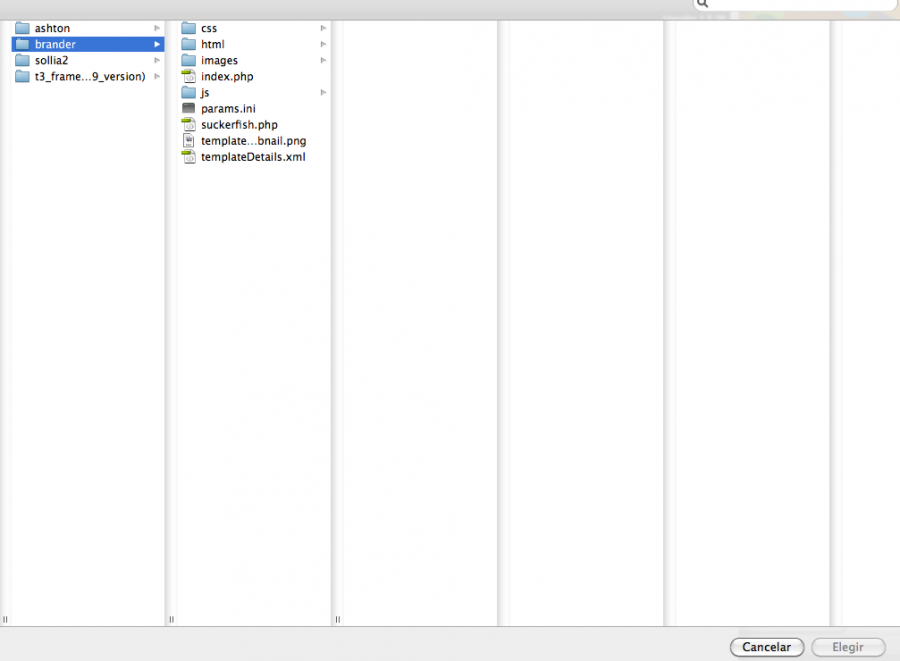This screenshot has height=661, width=900.
Task: Click the search magnifier icon
Action: [x=703, y=4]
